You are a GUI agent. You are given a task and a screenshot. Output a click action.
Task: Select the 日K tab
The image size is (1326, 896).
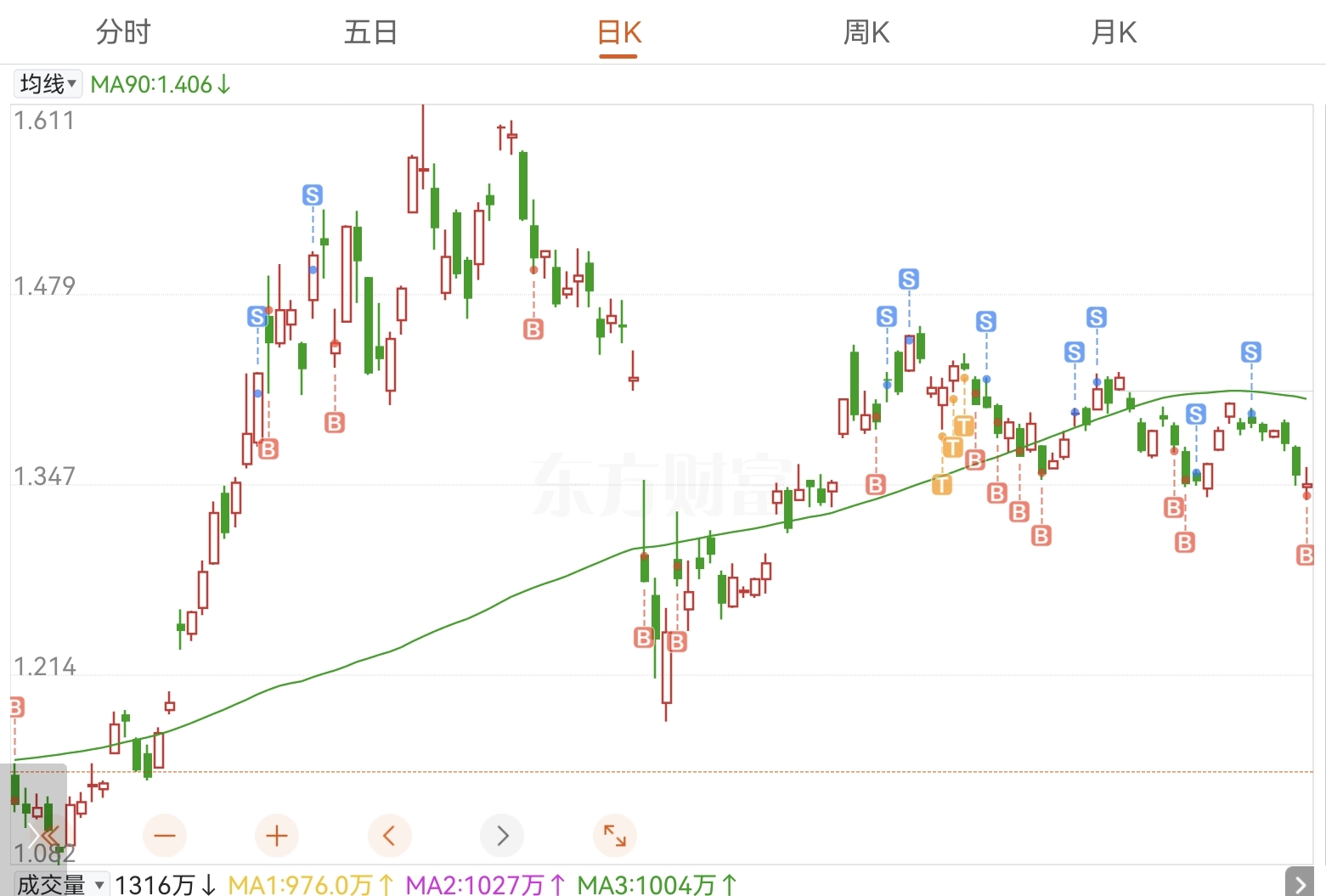[x=618, y=32]
